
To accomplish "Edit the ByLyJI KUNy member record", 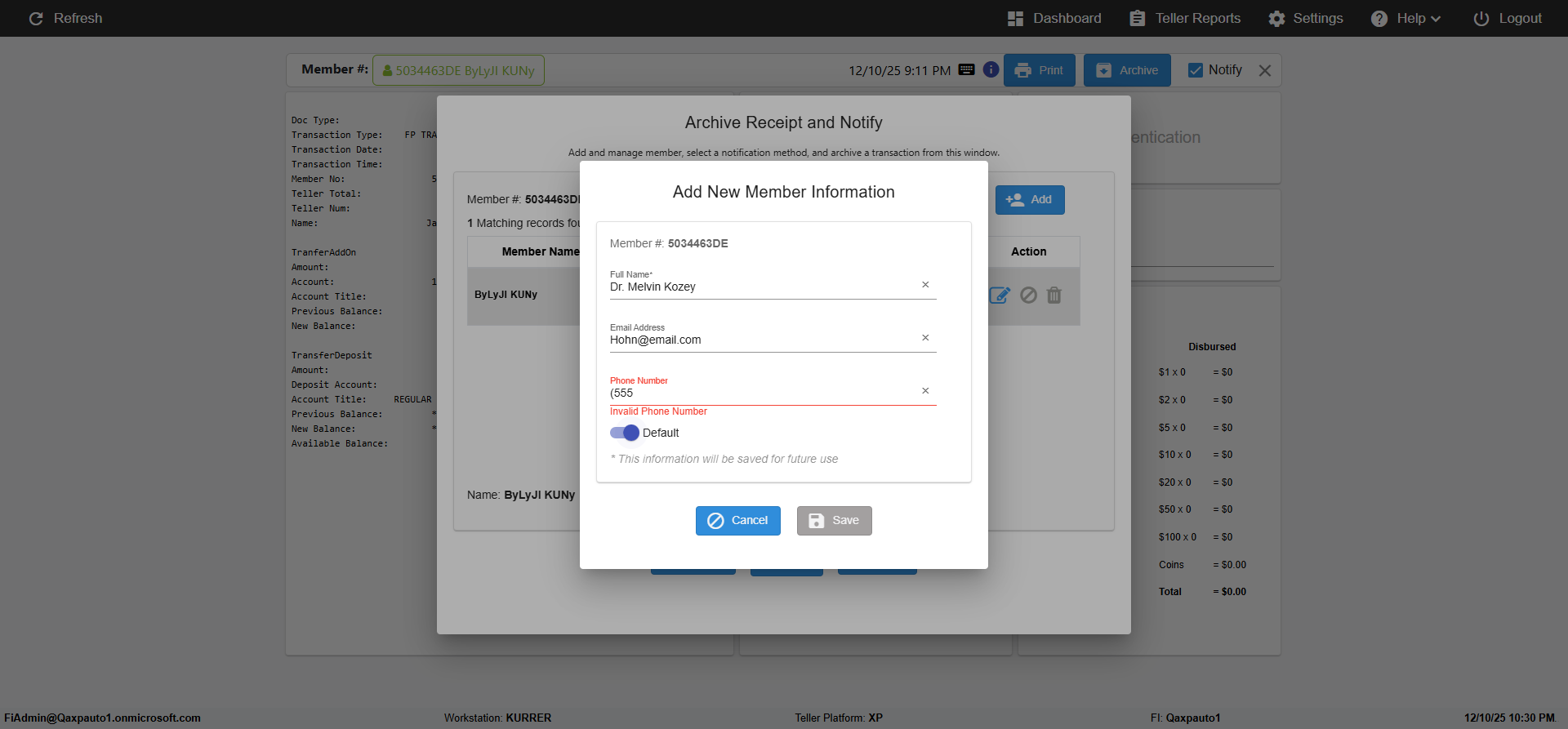I will pyautogui.click(x=1000, y=296).
